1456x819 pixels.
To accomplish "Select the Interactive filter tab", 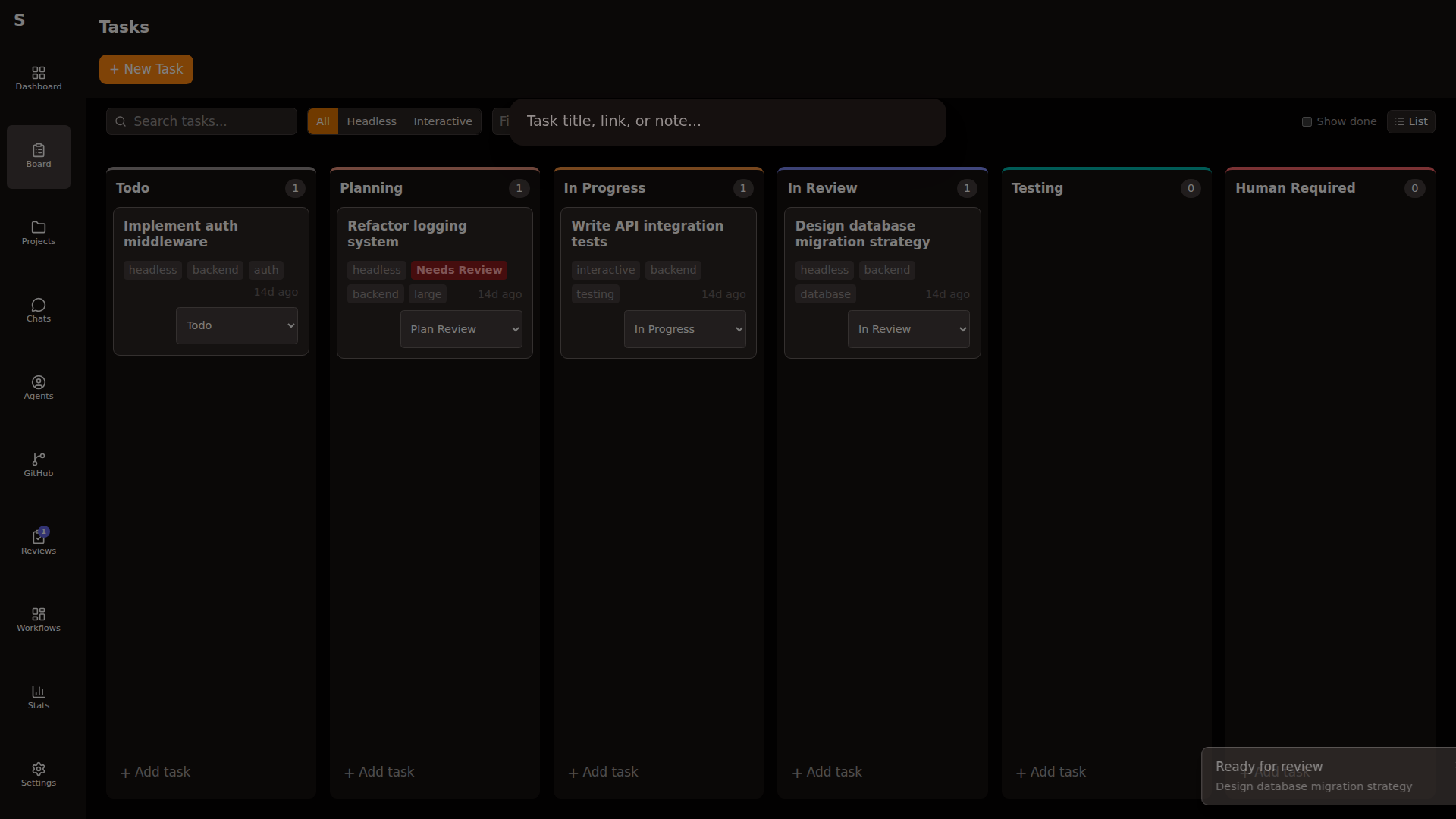I will tap(443, 121).
